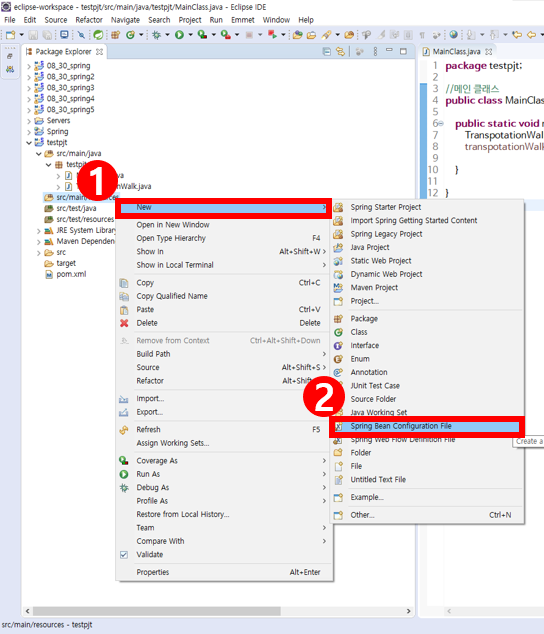544x634 pixels.
Task: Click the Refresh icon in context menu
Action: (x=124, y=430)
